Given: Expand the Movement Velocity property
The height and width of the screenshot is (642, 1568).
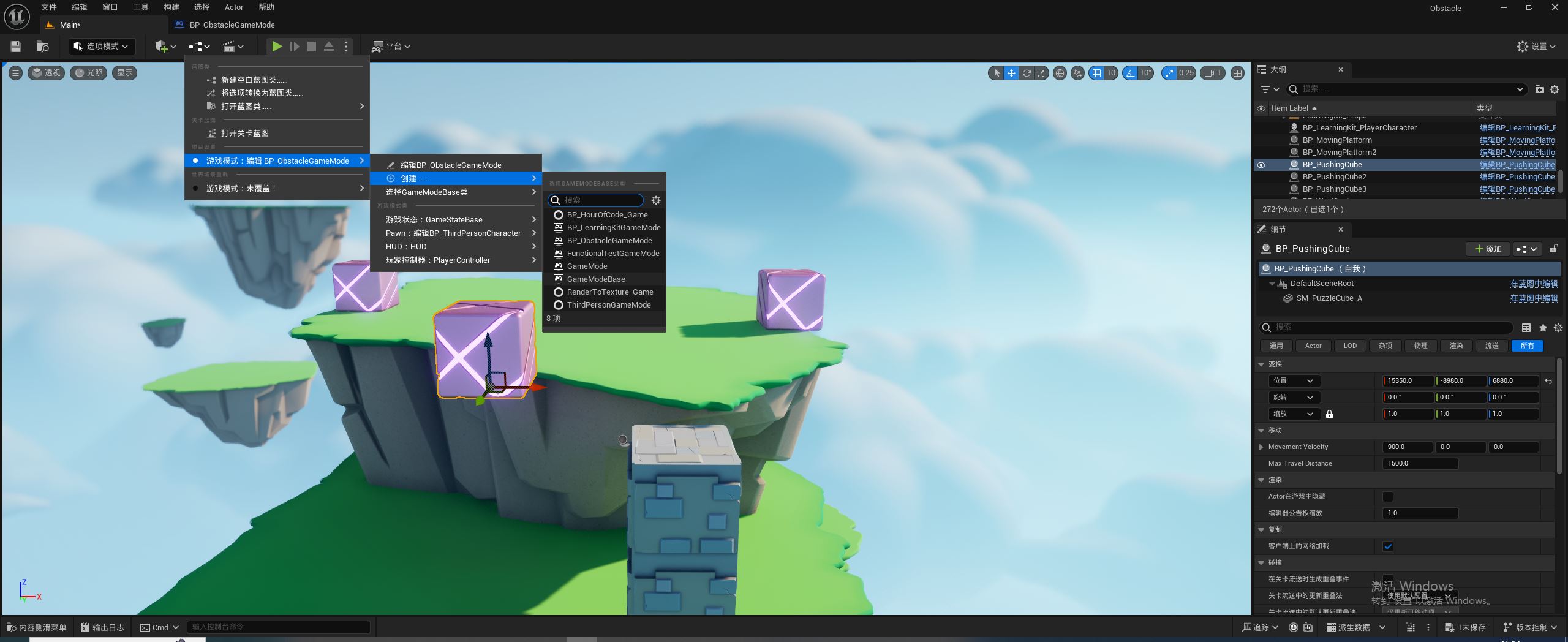Looking at the screenshot, I should [x=1261, y=447].
